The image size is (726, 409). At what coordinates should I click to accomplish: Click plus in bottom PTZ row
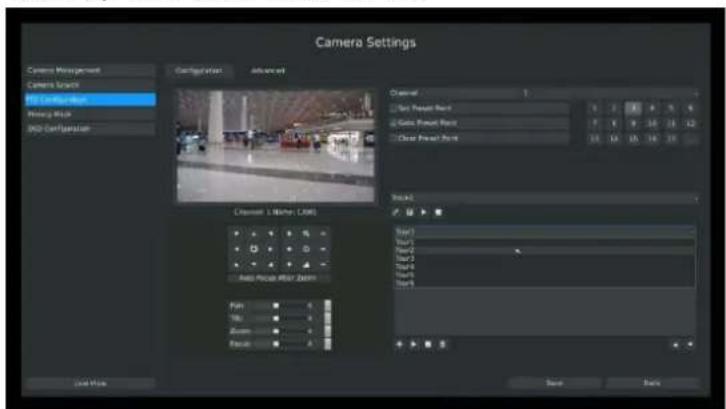pos(289,265)
